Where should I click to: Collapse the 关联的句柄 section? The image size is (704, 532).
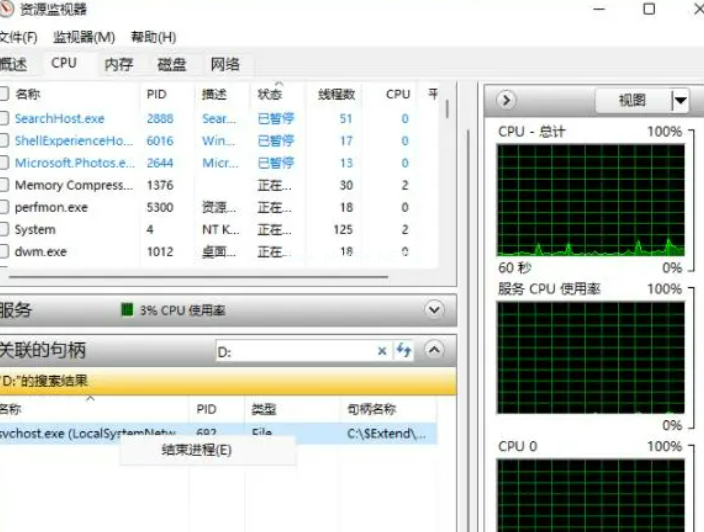434,350
